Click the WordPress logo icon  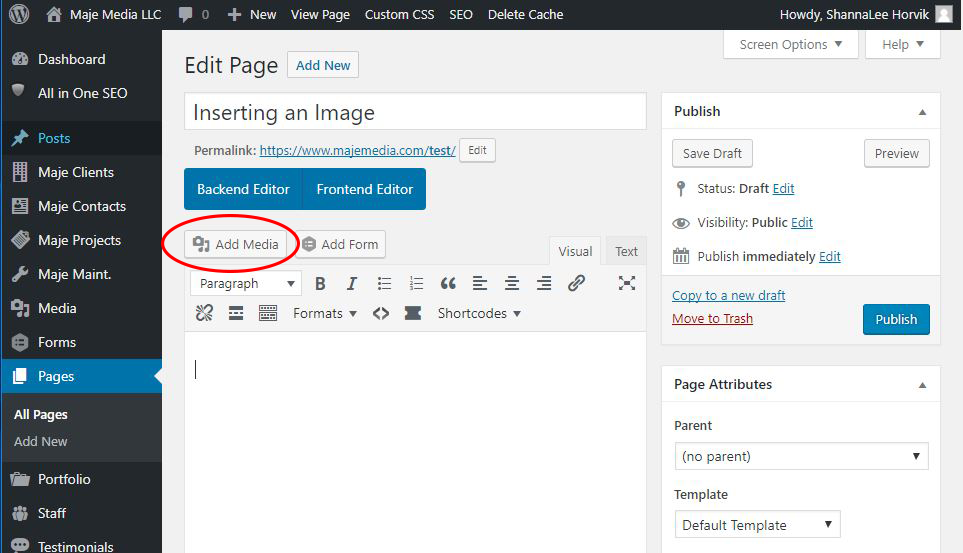19,14
